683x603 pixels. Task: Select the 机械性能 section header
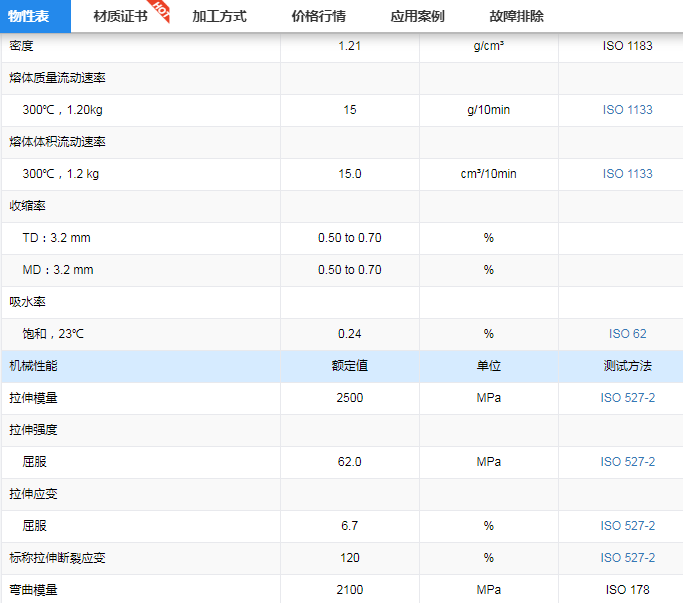[33, 366]
